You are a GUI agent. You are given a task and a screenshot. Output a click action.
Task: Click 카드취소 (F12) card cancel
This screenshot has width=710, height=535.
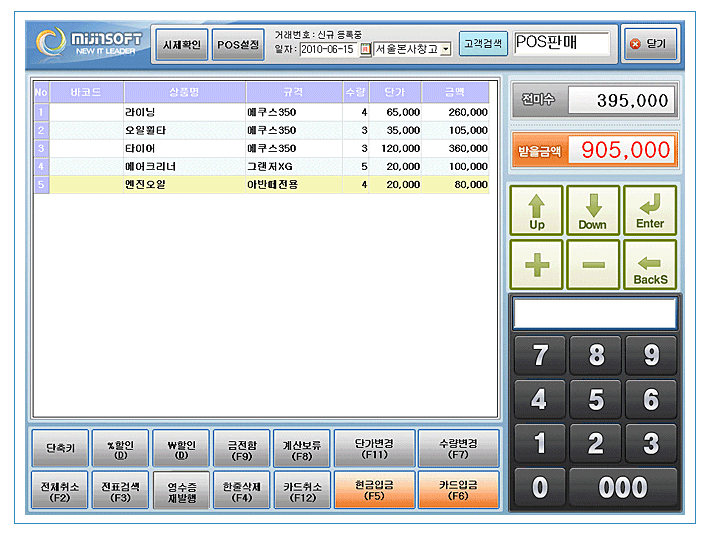(302, 490)
